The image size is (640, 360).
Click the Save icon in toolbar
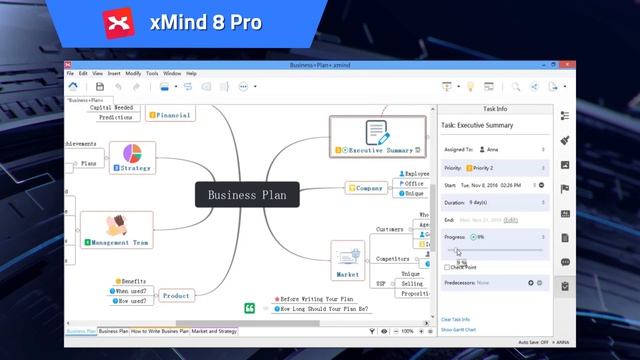(100, 87)
